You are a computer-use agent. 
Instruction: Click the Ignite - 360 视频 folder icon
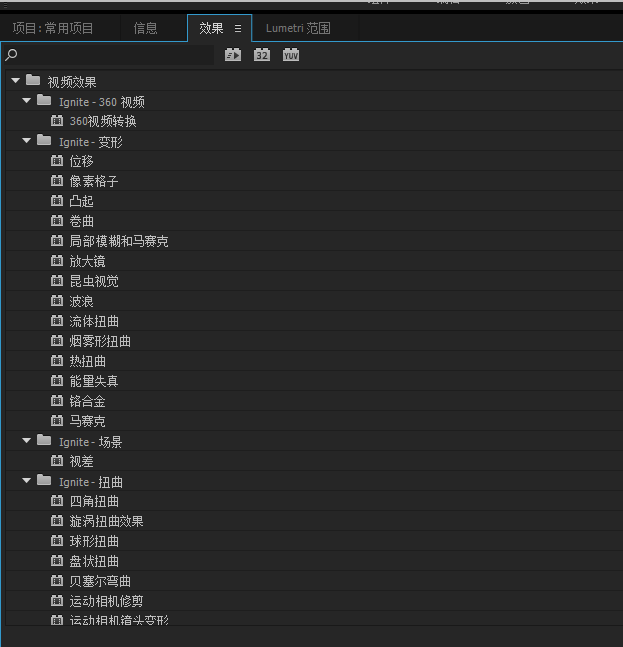(x=44, y=100)
